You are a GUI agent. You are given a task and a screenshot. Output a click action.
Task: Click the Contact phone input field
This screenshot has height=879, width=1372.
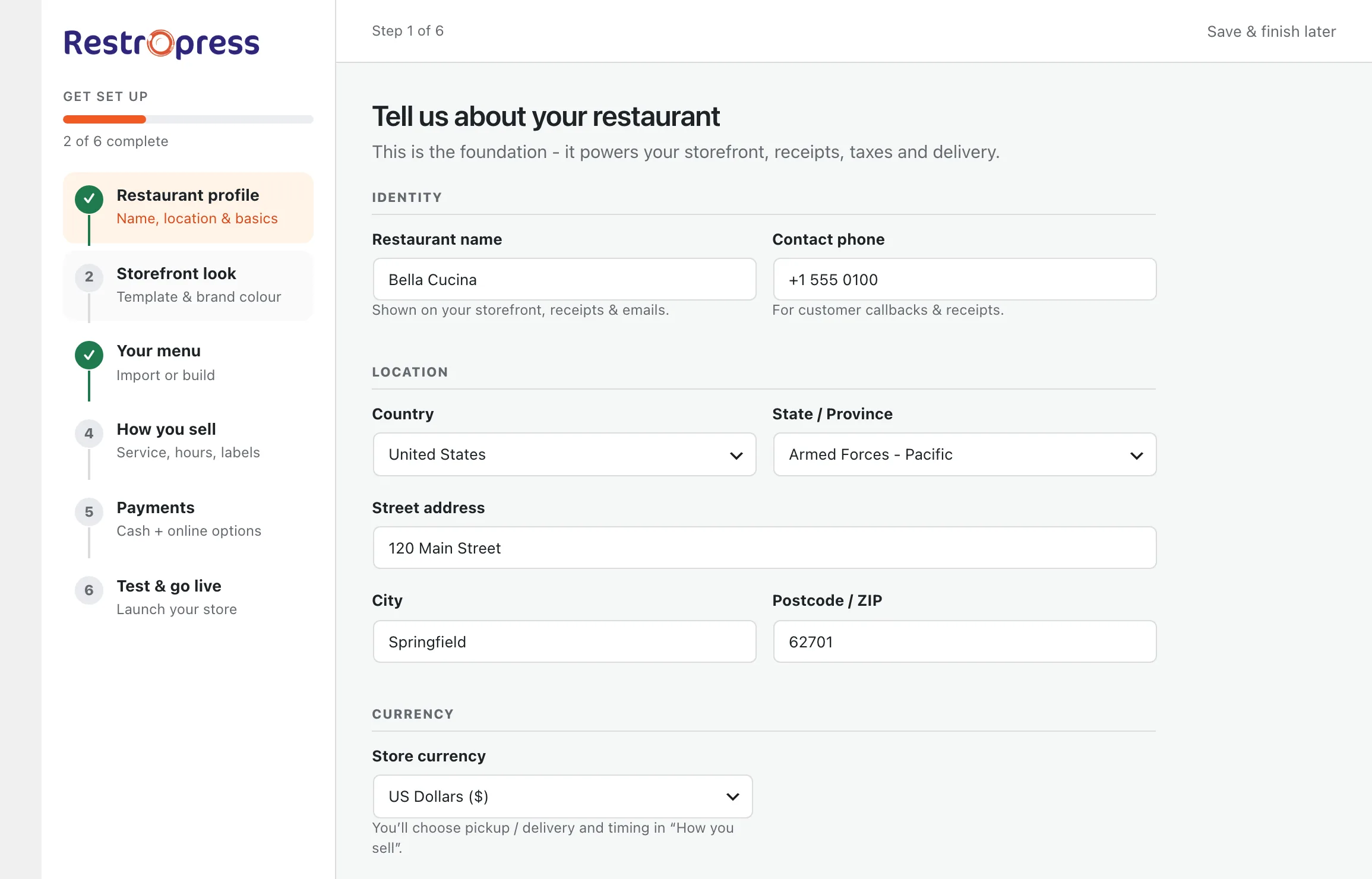click(x=965, y=279)
